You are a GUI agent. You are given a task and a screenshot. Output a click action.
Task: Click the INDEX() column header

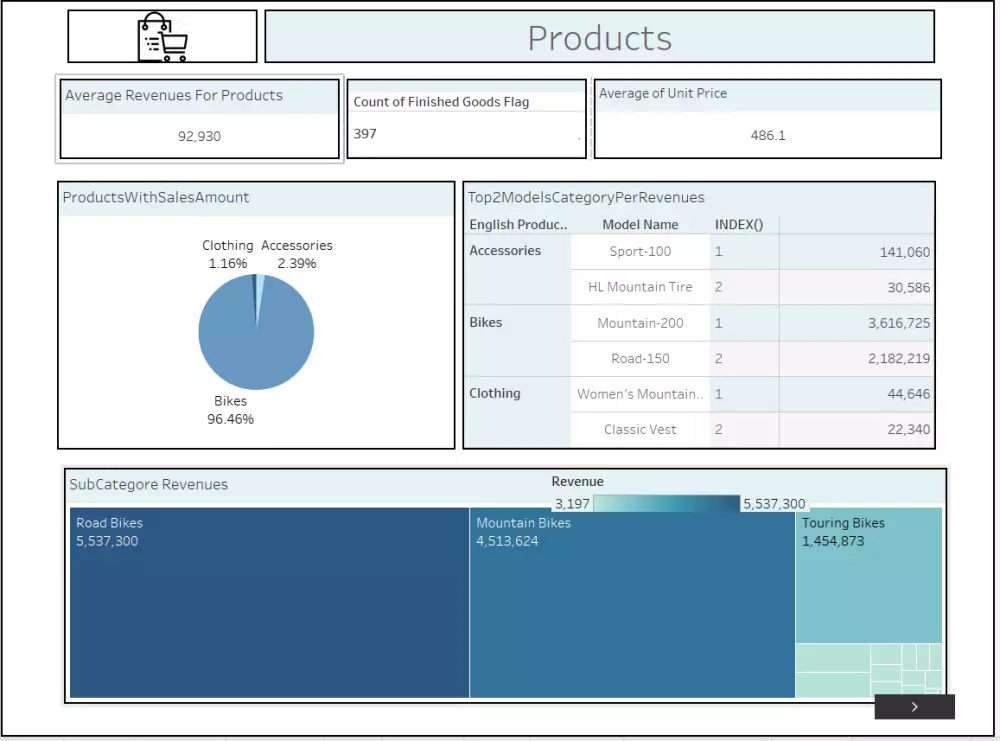pos(740,224)
